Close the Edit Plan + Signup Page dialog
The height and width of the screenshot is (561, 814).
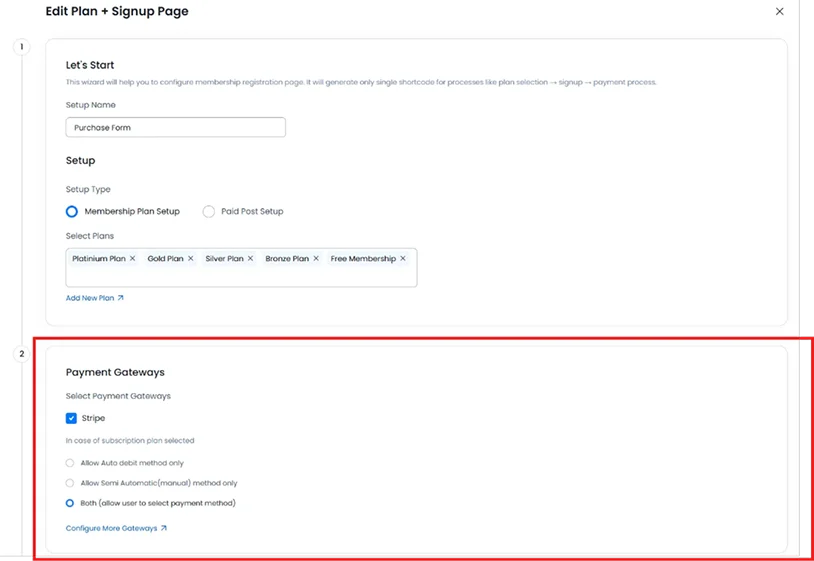[x=779, y=11]
